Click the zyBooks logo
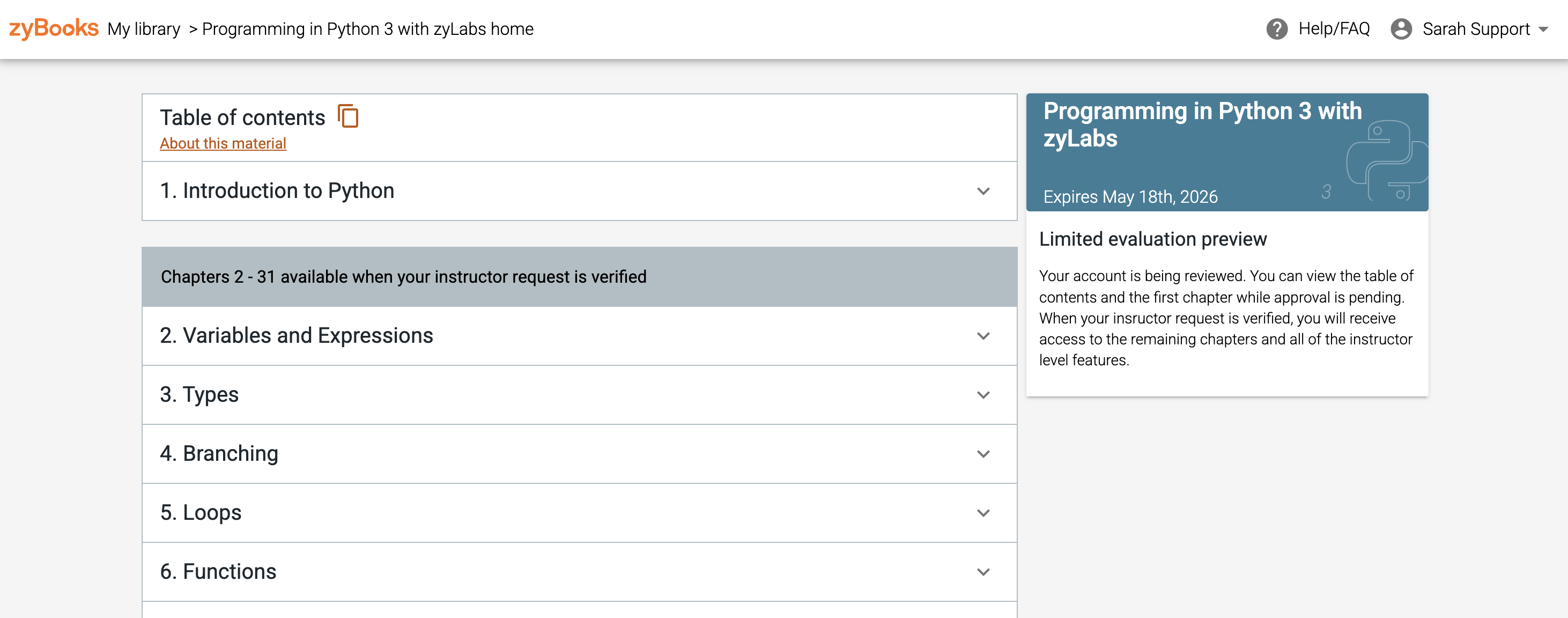 coord(54,28)
